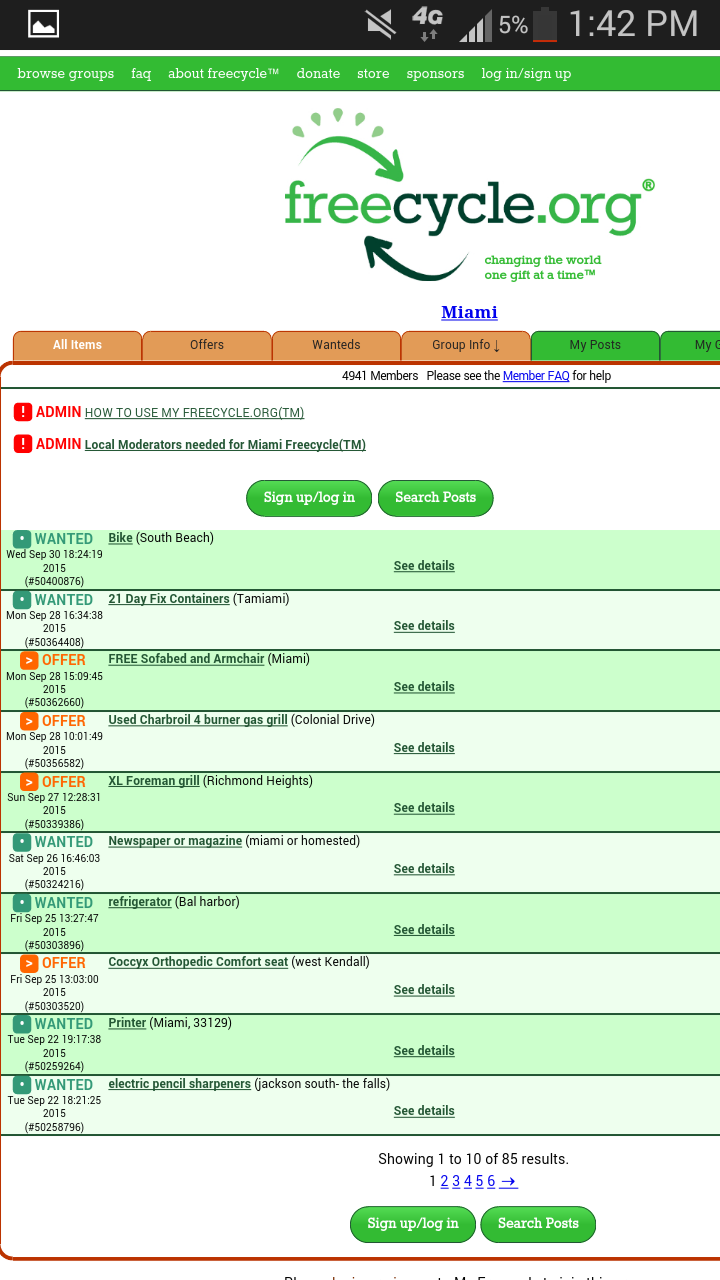Open the Miami group link

[x=469, y=312]
